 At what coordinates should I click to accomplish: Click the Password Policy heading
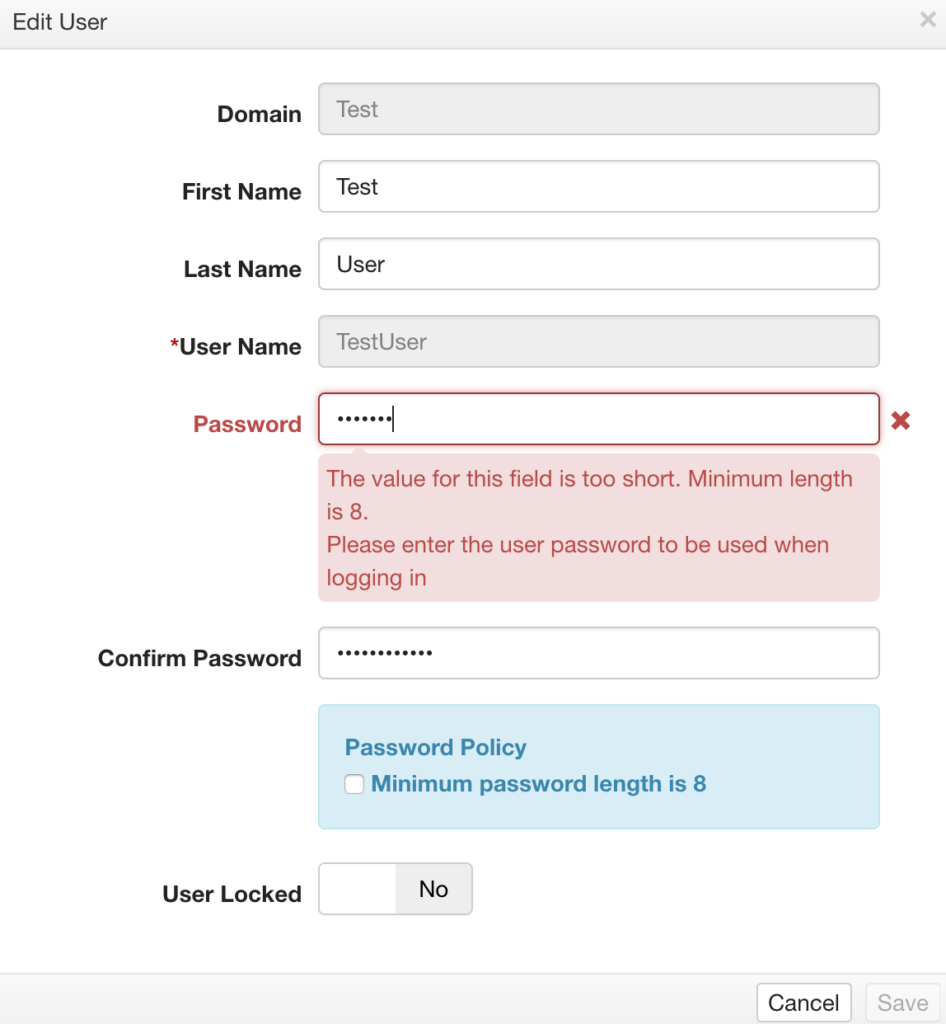pyautogui.click(x=435, y=747)
